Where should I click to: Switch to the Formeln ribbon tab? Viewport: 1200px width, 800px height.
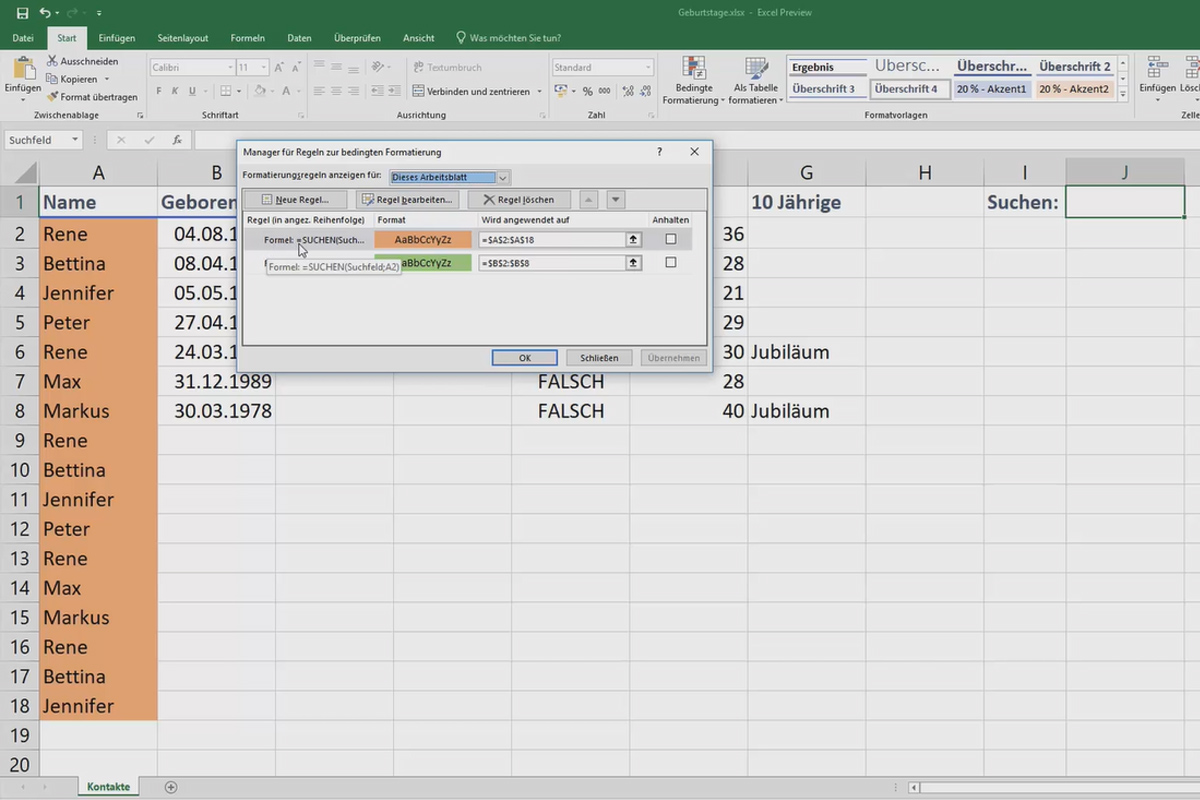pyautogui.click(x=247, y=38)
